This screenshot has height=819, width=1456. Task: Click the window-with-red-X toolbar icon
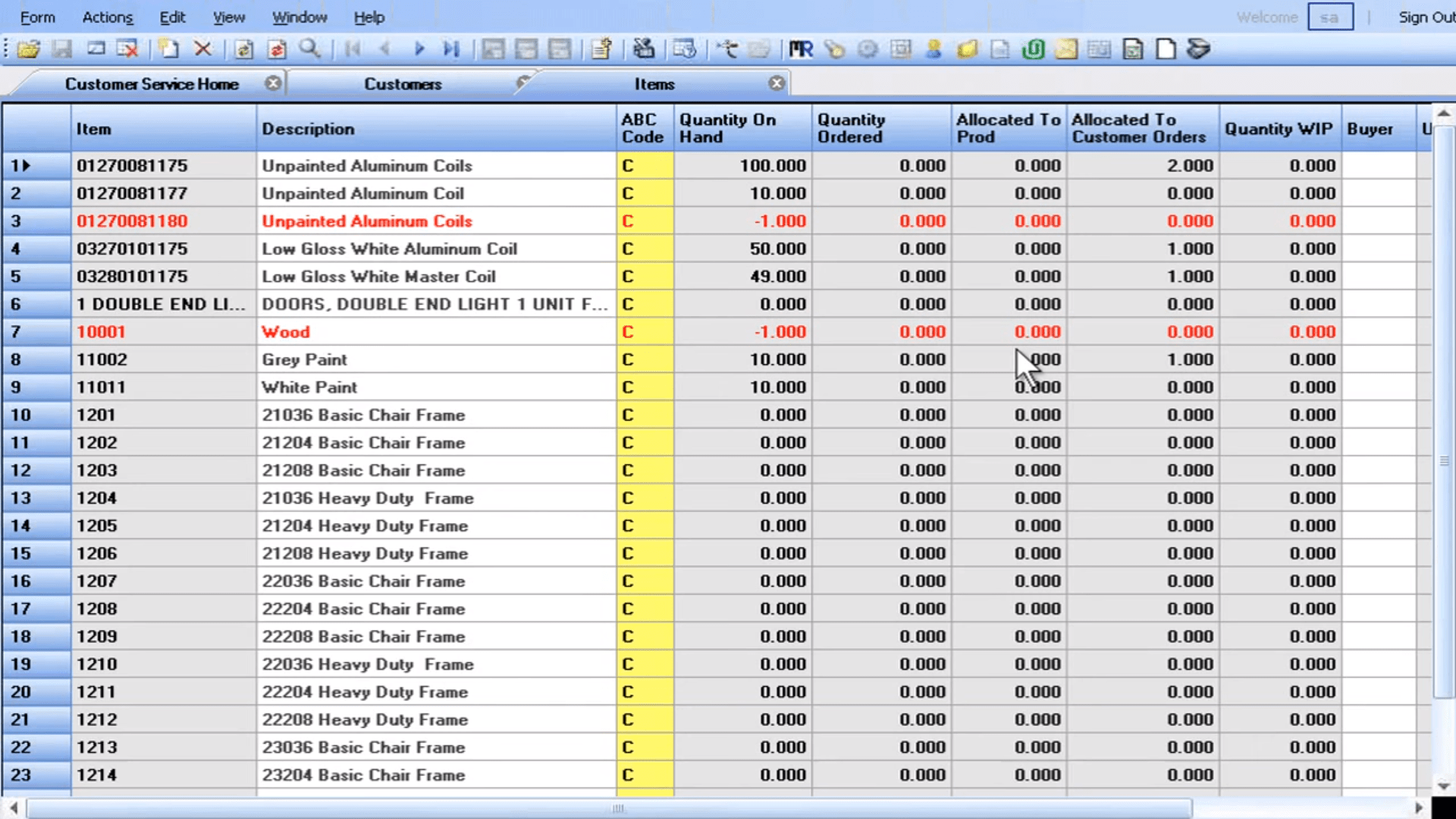[127, 50]
